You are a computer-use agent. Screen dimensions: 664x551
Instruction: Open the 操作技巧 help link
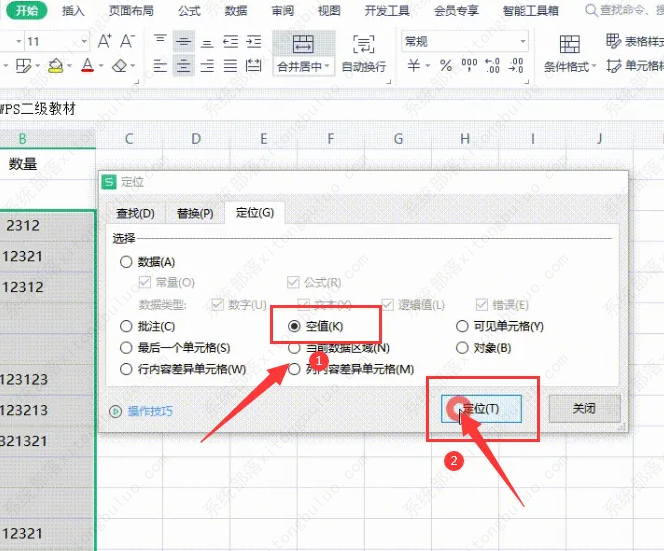tap(149, 411)
